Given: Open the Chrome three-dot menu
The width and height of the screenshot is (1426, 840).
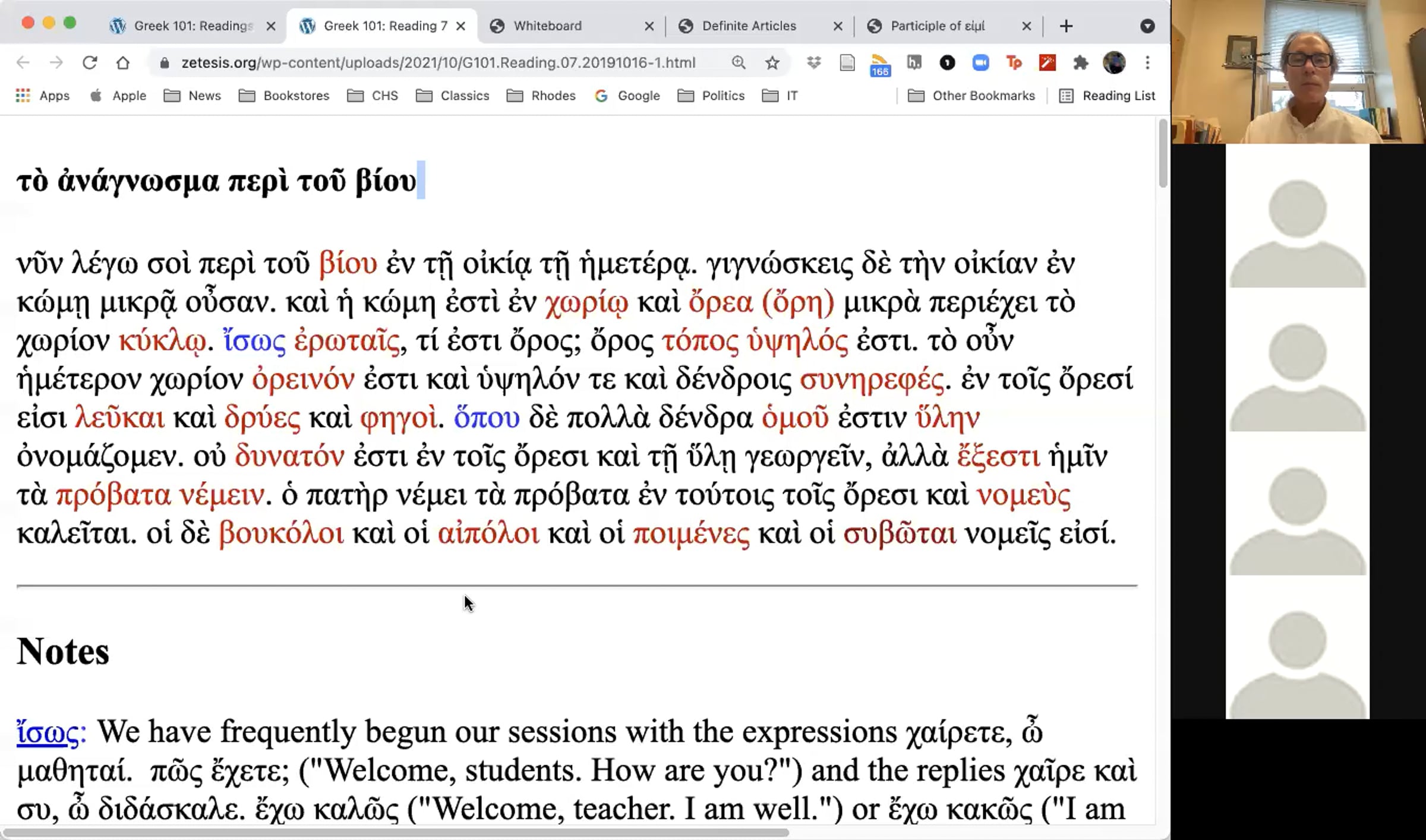Looking at the screenshot, I should pos(1147,62).
